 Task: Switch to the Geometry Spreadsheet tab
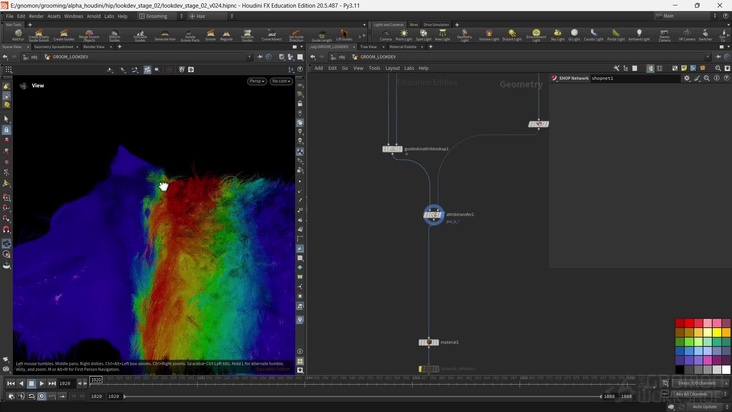(54, 47)
